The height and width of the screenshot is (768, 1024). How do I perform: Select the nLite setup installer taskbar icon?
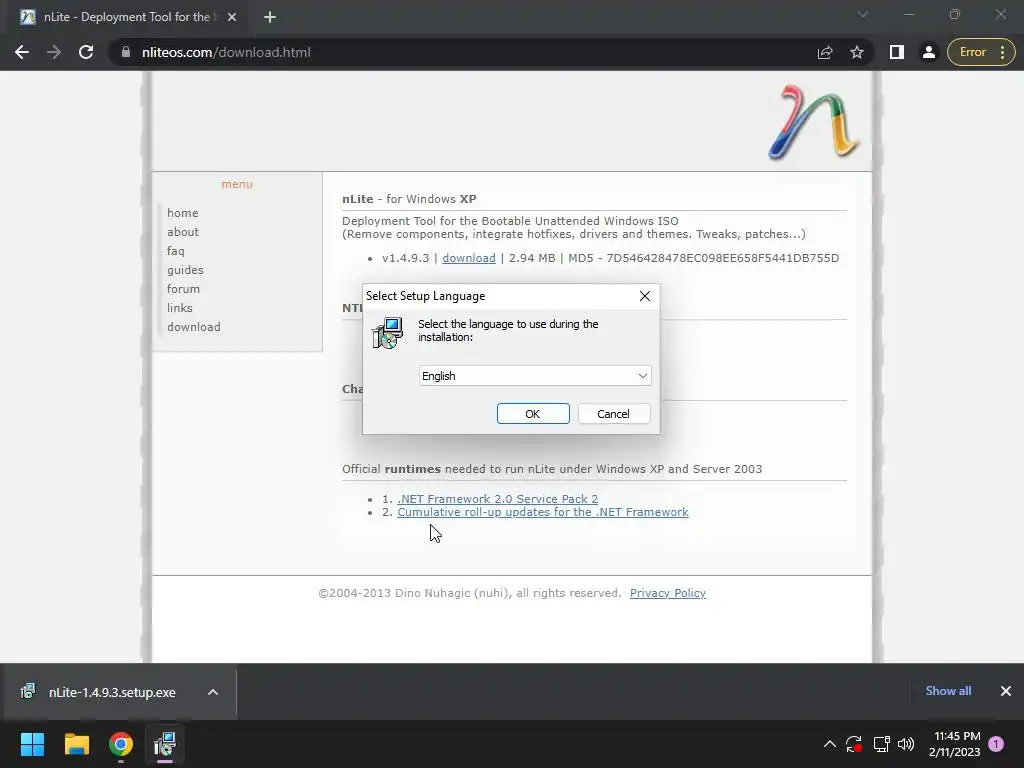coord(165,744)
